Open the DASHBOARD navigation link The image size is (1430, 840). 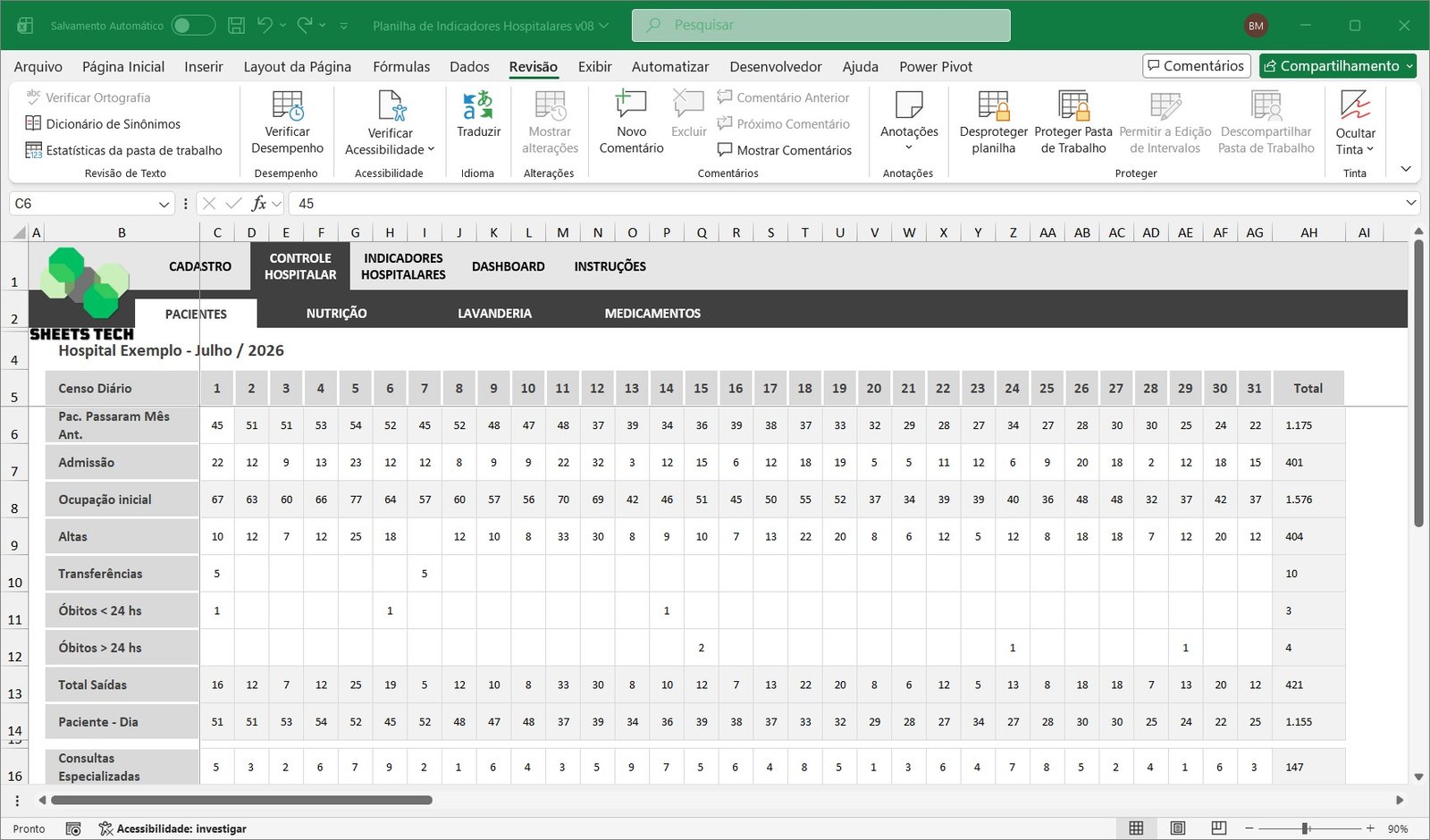[x=508, y=266]
